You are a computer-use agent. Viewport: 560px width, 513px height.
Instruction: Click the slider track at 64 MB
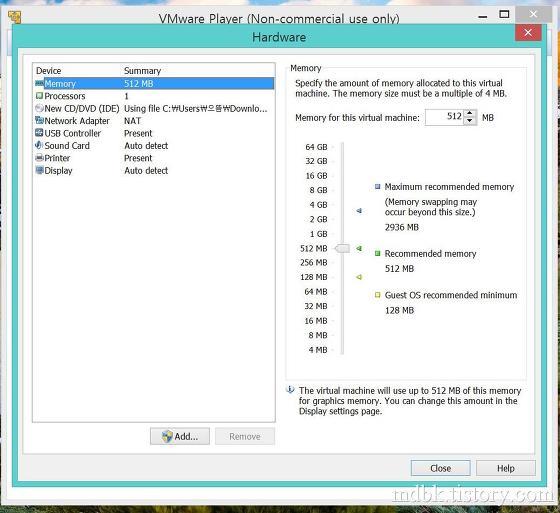tap(342, 292)
